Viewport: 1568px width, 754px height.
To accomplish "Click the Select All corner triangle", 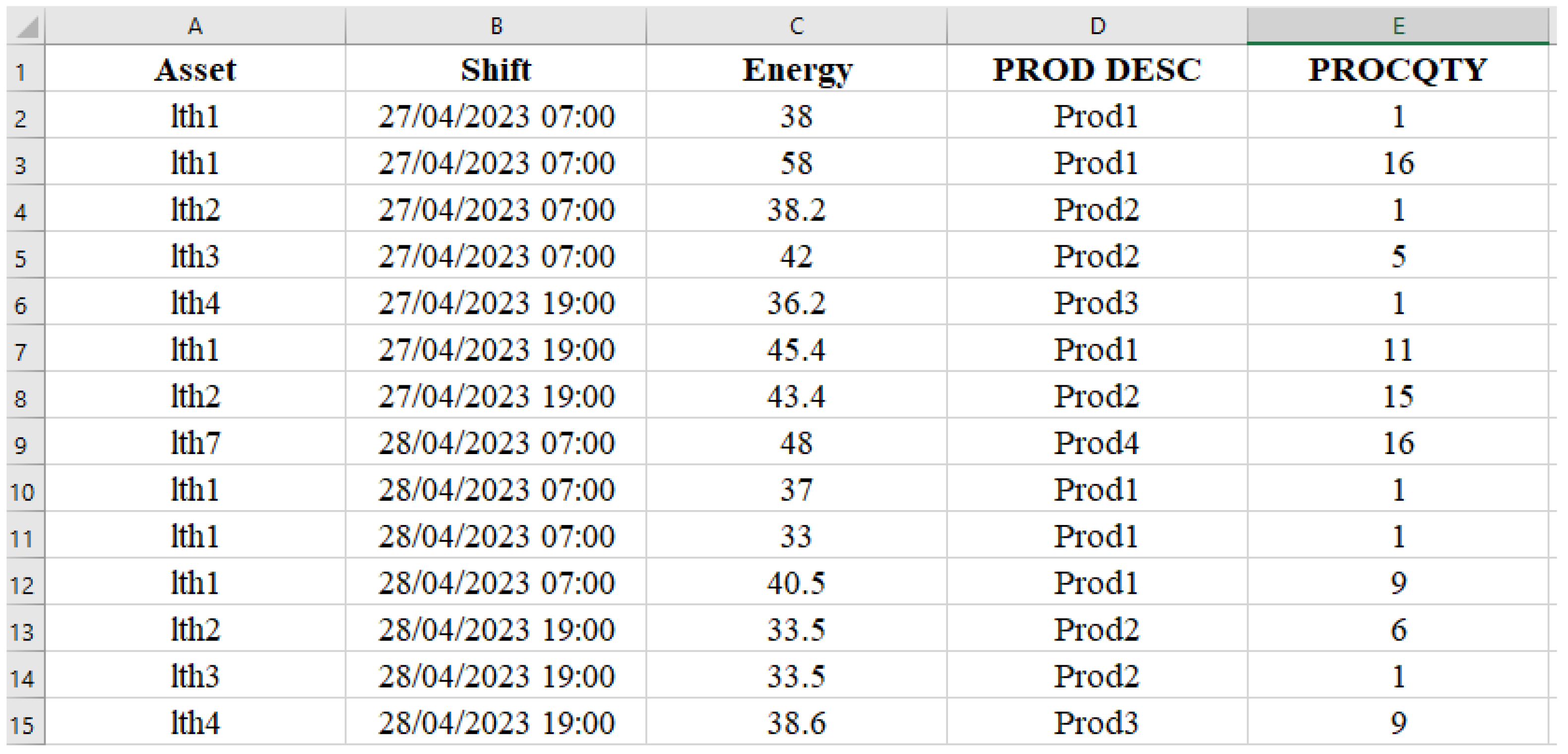I will point(27,27).
